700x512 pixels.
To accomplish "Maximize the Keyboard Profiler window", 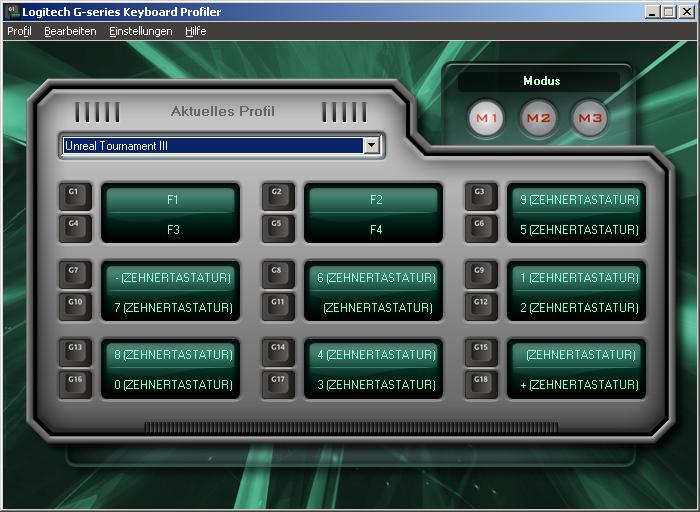I will tap(668, 12).
